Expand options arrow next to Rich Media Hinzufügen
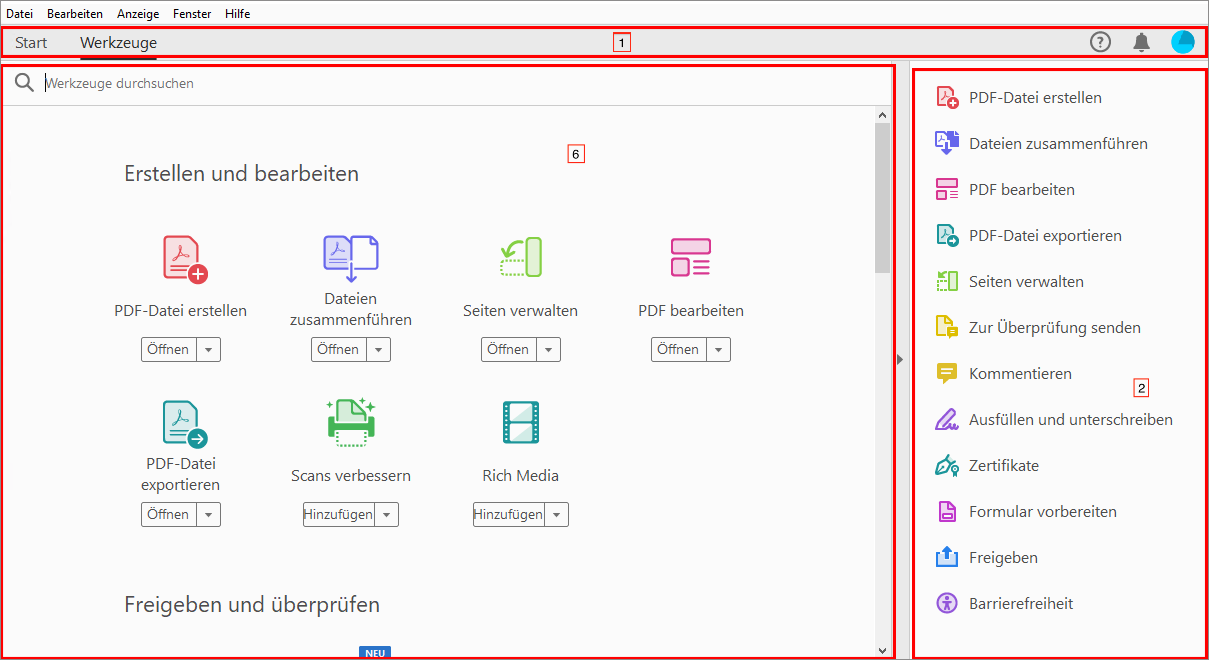The width and height of the screenshot is (1209, 660). [x=557, y=514]
